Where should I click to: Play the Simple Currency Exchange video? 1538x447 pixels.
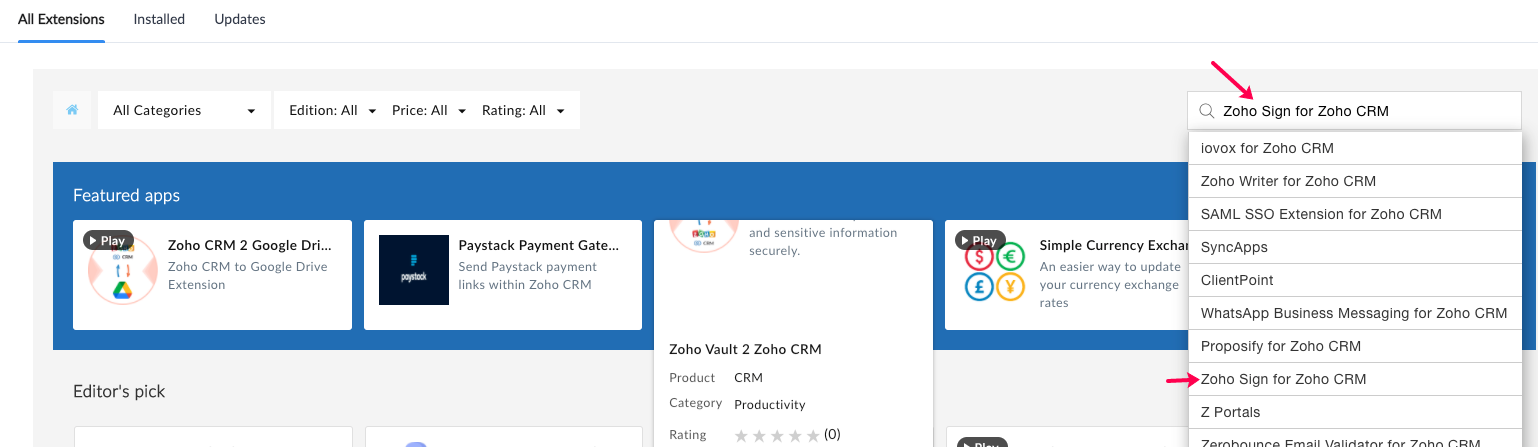pos(980,240)
